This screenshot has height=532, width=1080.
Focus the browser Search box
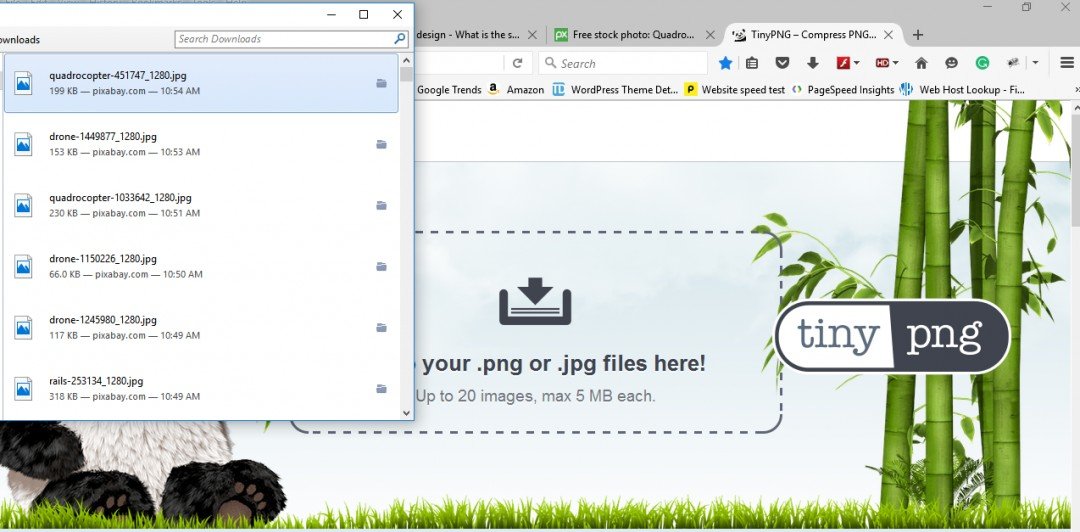point(623,63)
